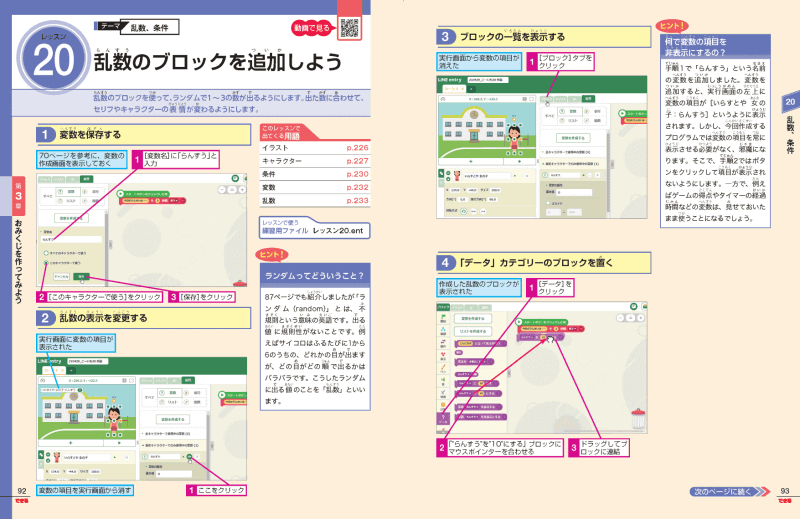The width and height of the screenshot is (800, 519).
Task: Choose the red 見た目 looks category in step 4
Action: (443, 356)
